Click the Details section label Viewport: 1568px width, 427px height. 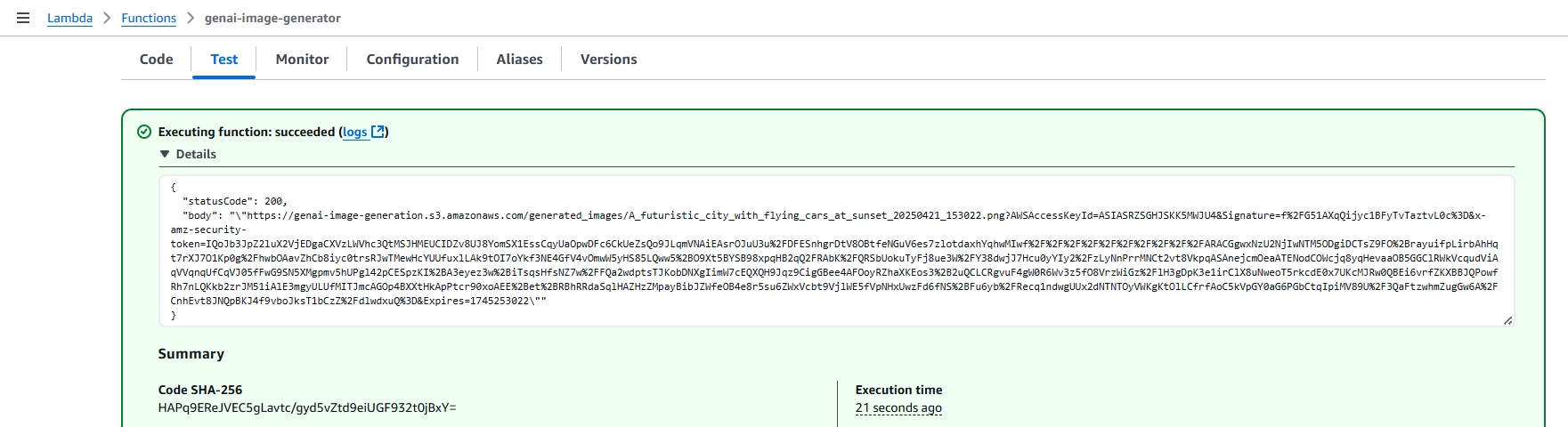coord(196,154)
